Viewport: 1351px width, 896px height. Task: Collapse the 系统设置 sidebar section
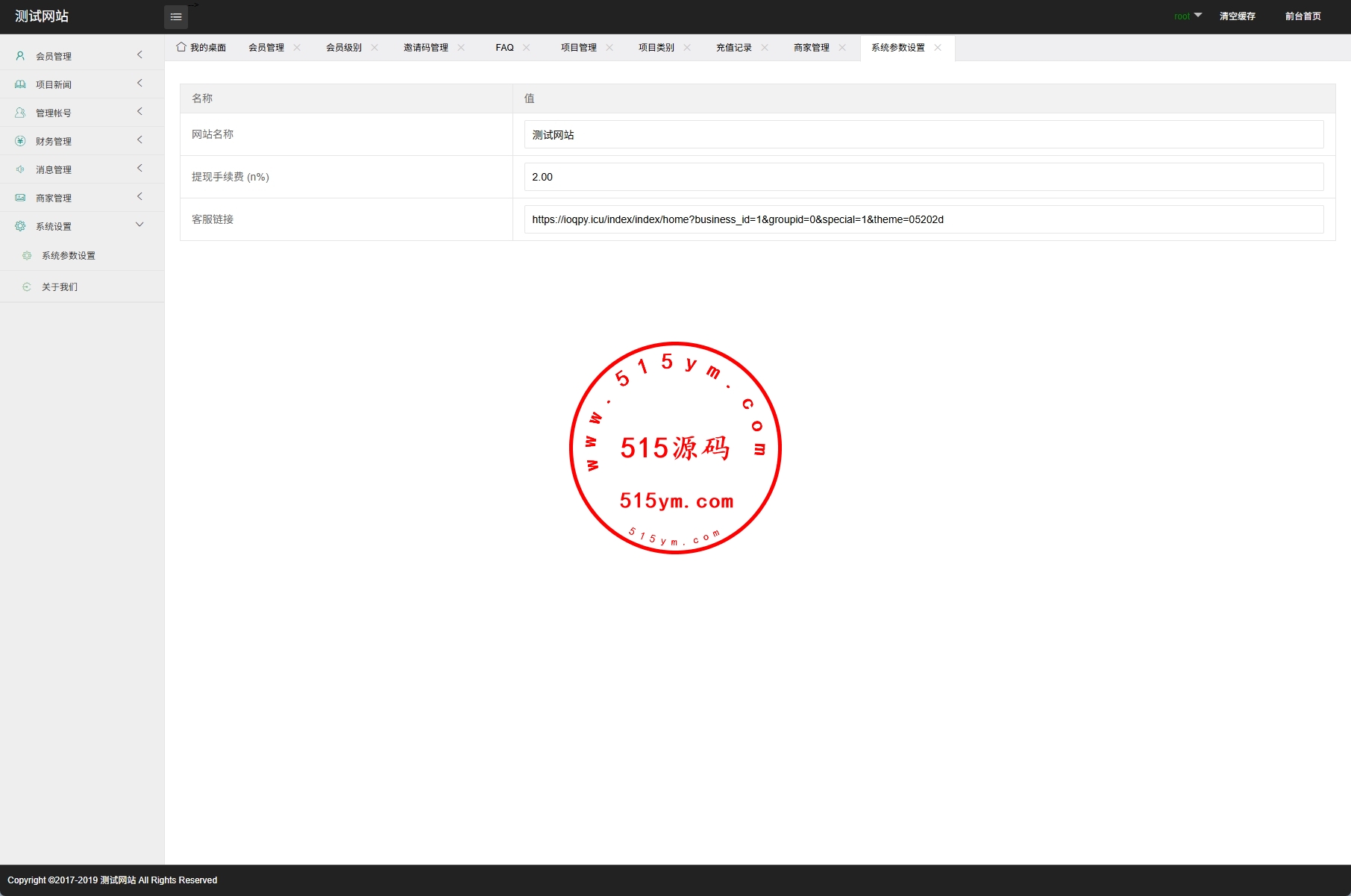140,225
